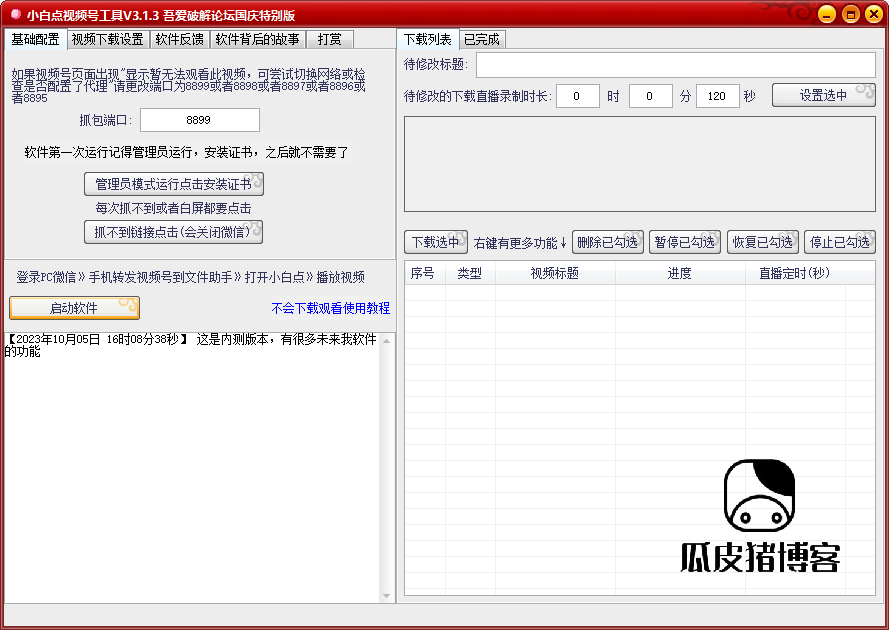Image resolution: width=889 pixels, height=630 pixels.
Task: Maximize the window using title bar button
Action: [x=849, y=15]
